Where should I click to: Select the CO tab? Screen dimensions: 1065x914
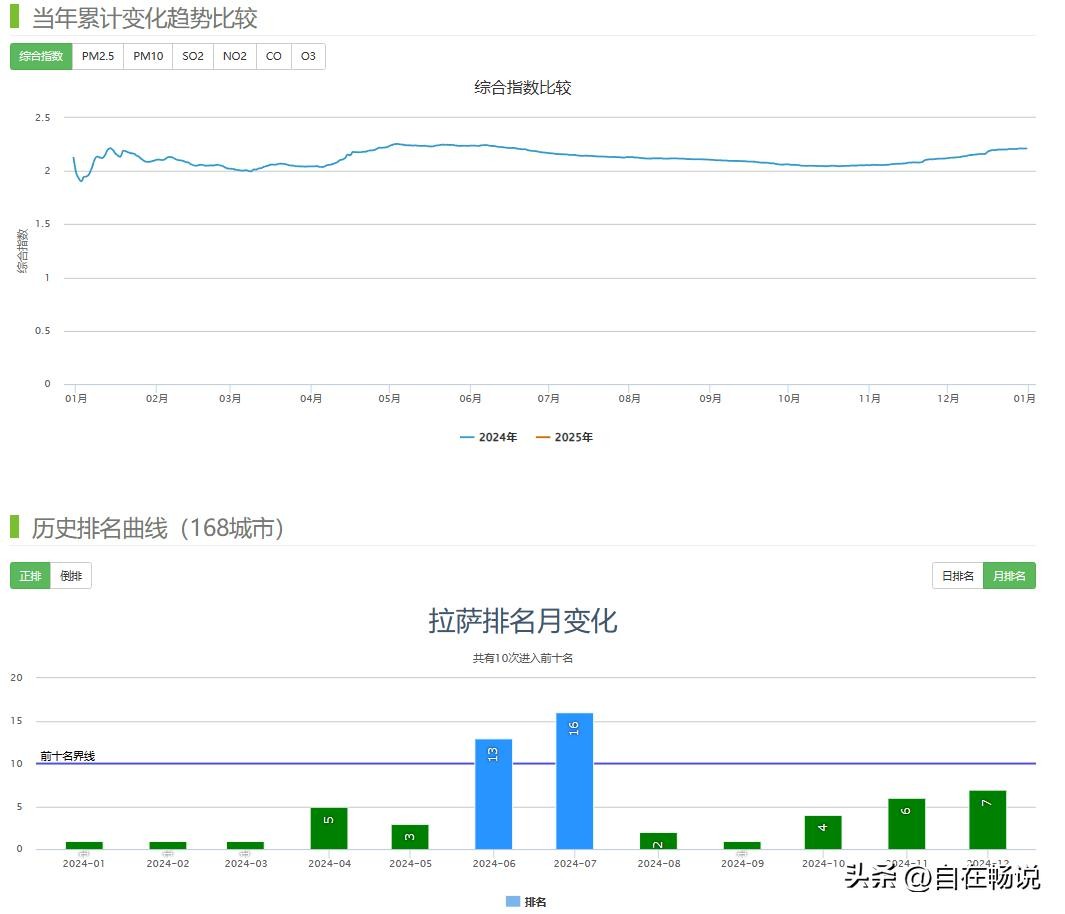click(274, 57)
